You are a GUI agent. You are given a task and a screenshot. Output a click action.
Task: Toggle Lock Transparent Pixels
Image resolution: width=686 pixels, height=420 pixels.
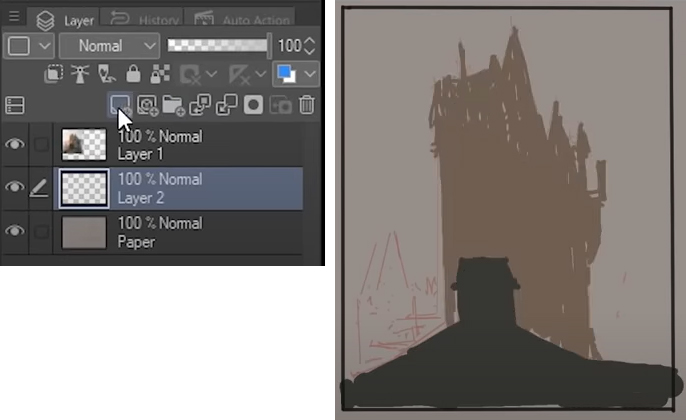[x=158, y=74]
